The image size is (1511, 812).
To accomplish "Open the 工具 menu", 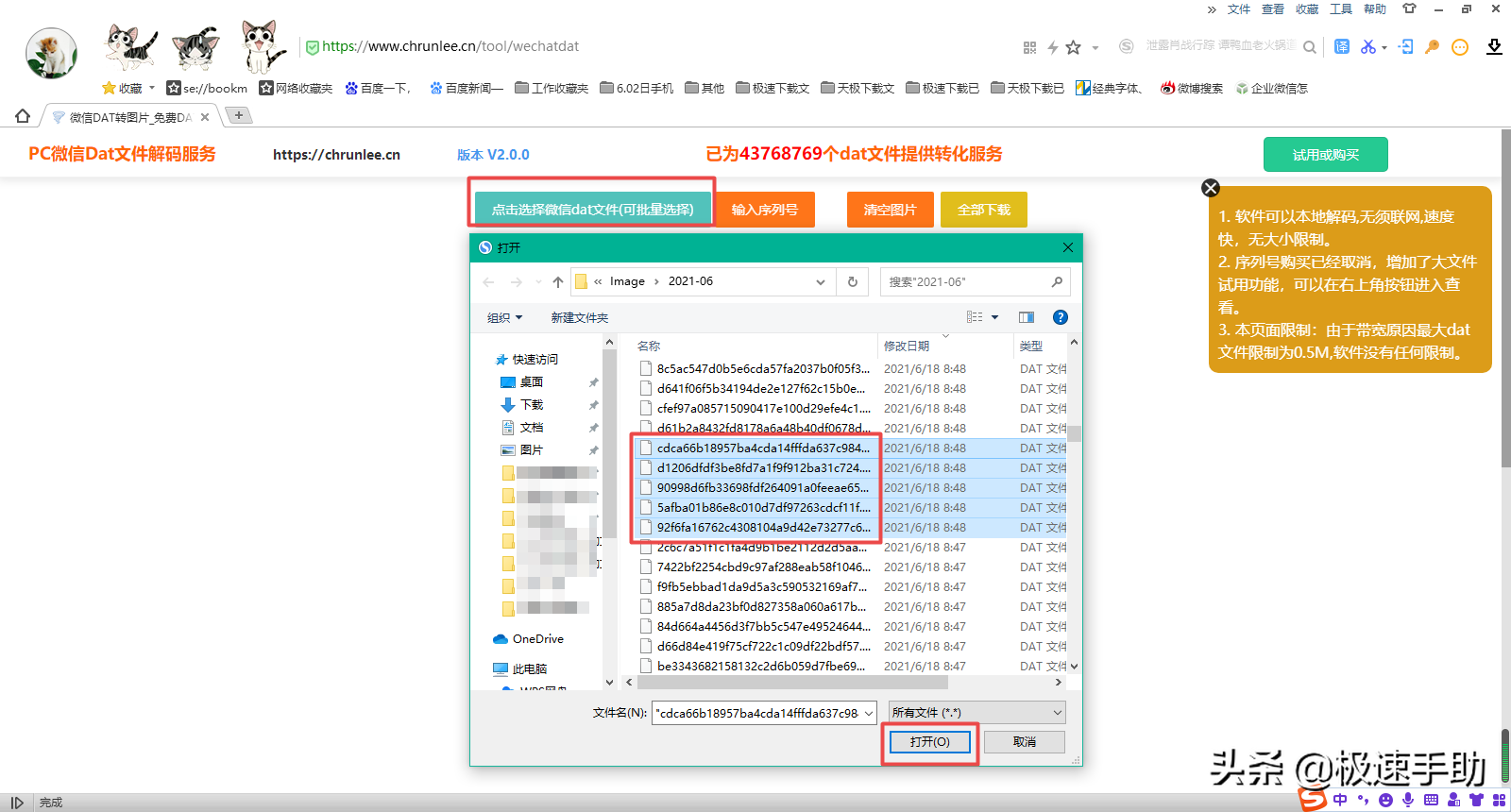I will point(1341,9).
